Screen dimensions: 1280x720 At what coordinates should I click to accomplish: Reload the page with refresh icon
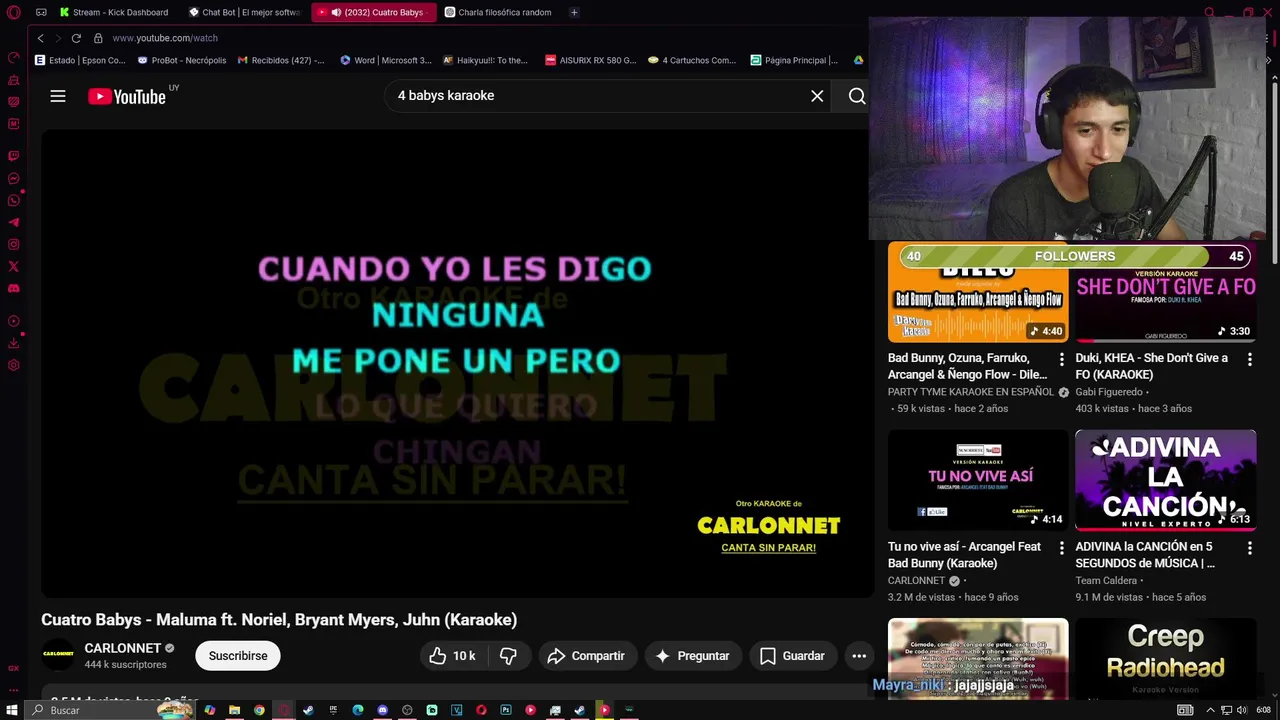(76, 38)
